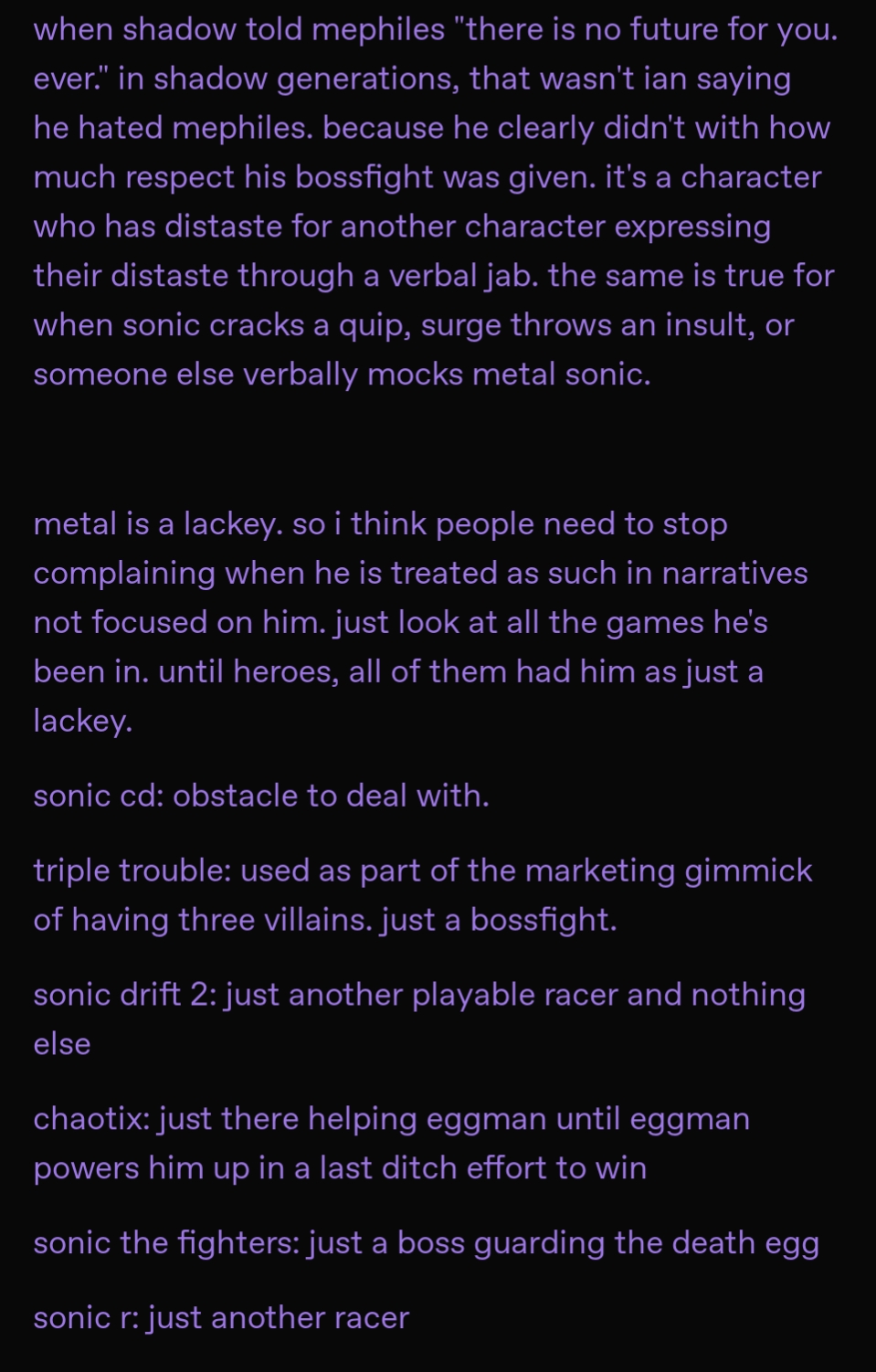Click the "sonic the fighters" entry line
The width and height of the screenshot is (876, 1372).
pos(426,1244)
